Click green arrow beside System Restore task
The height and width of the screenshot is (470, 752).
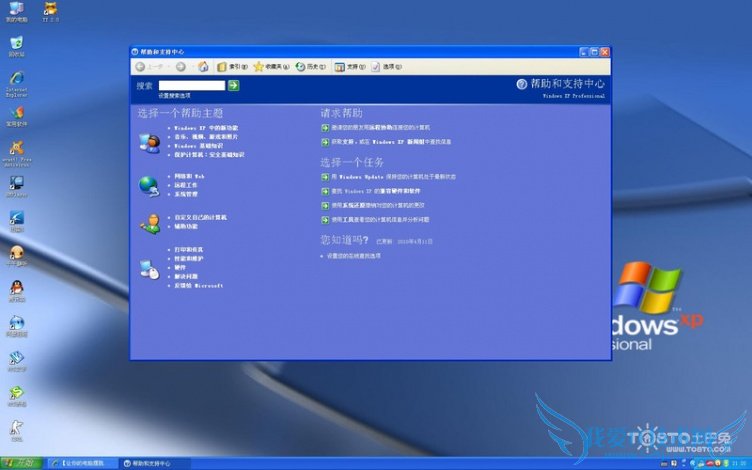325,206
